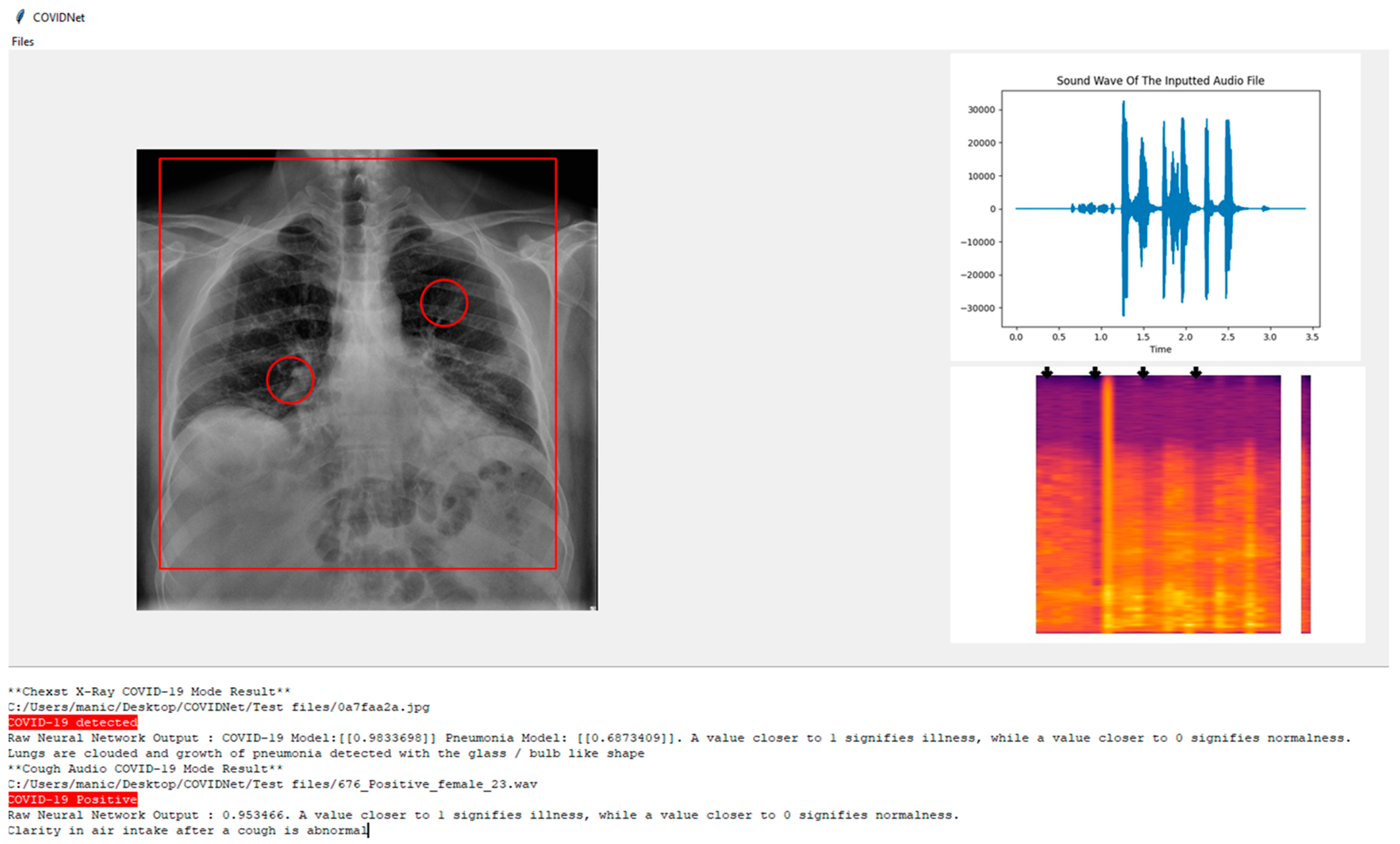This screenshot has width=1400, height=844.
Task: Click the upper red circle on the X-ray
Action: click(x=444, y=303)
